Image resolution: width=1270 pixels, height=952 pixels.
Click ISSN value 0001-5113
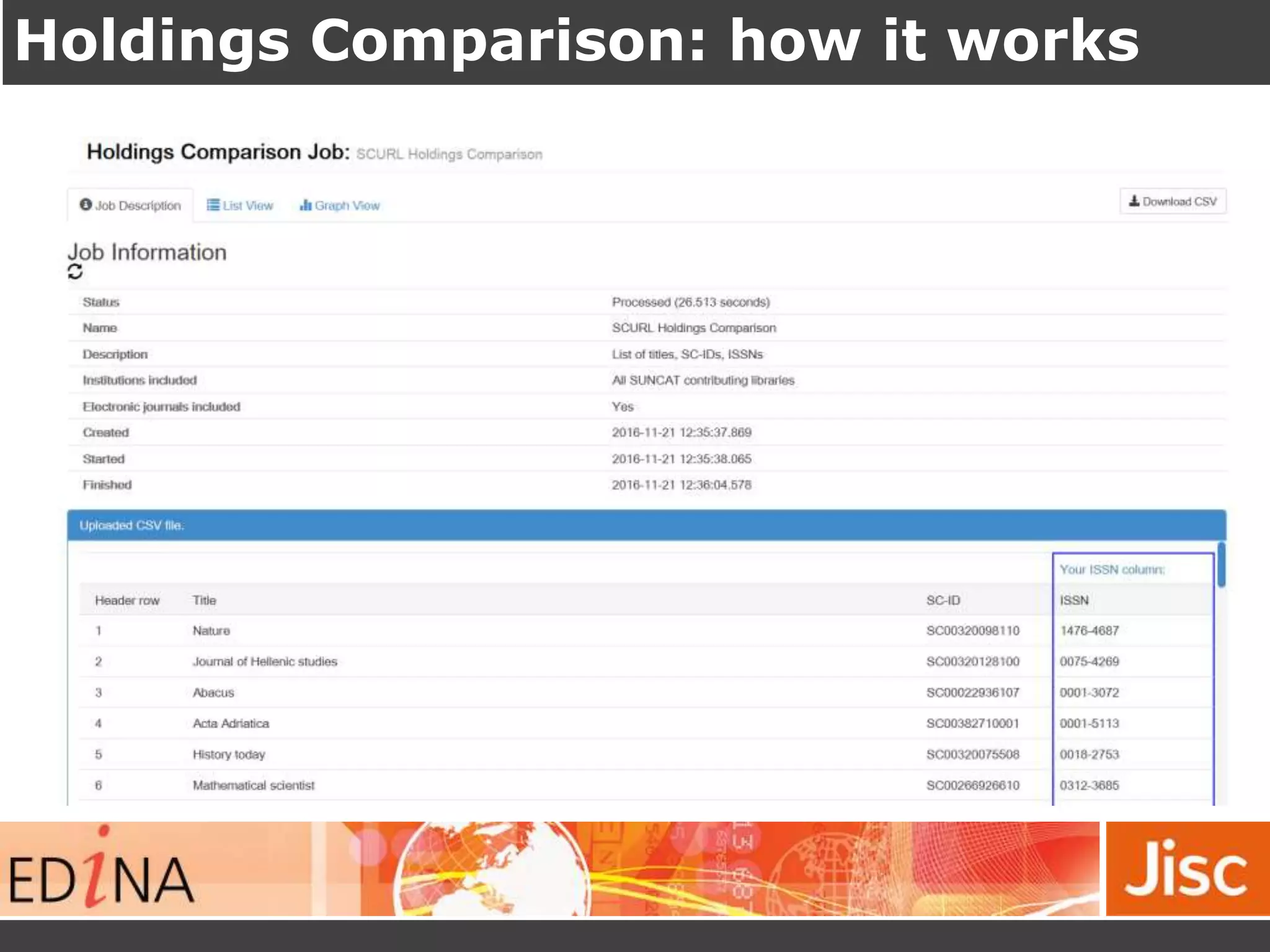[1090, 723]
